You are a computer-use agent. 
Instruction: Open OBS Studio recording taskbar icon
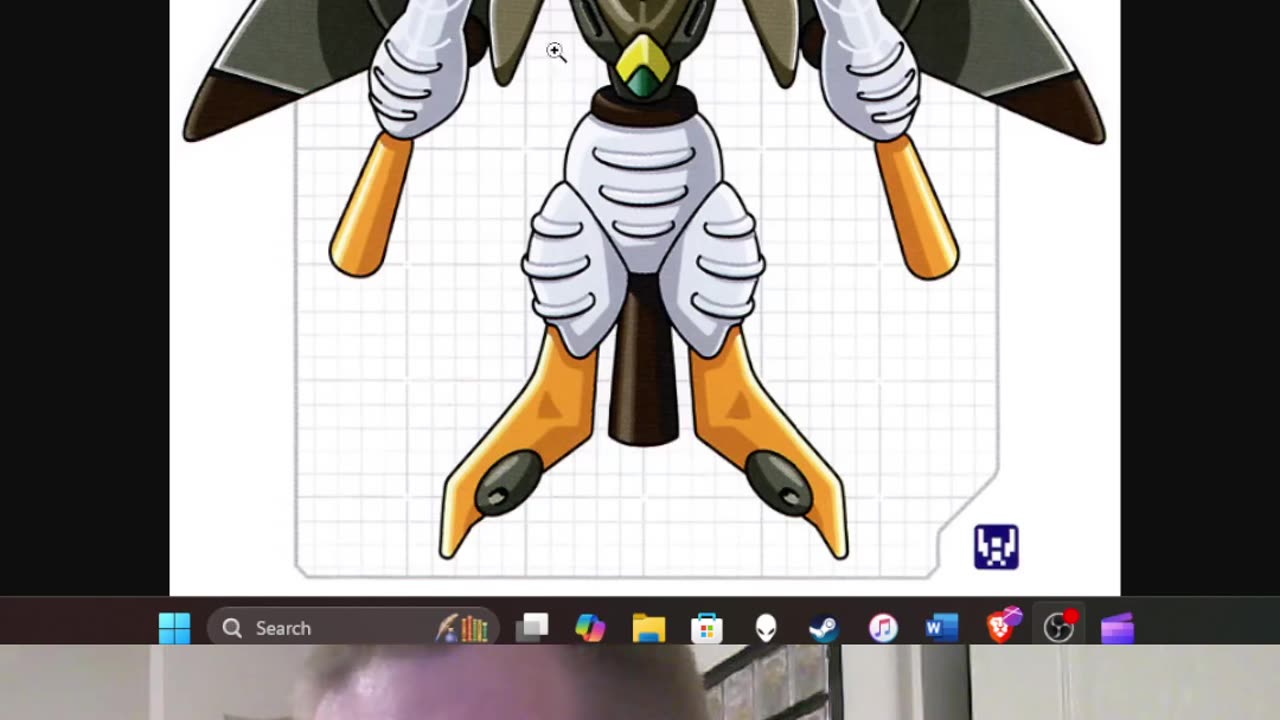(1060, 627)
